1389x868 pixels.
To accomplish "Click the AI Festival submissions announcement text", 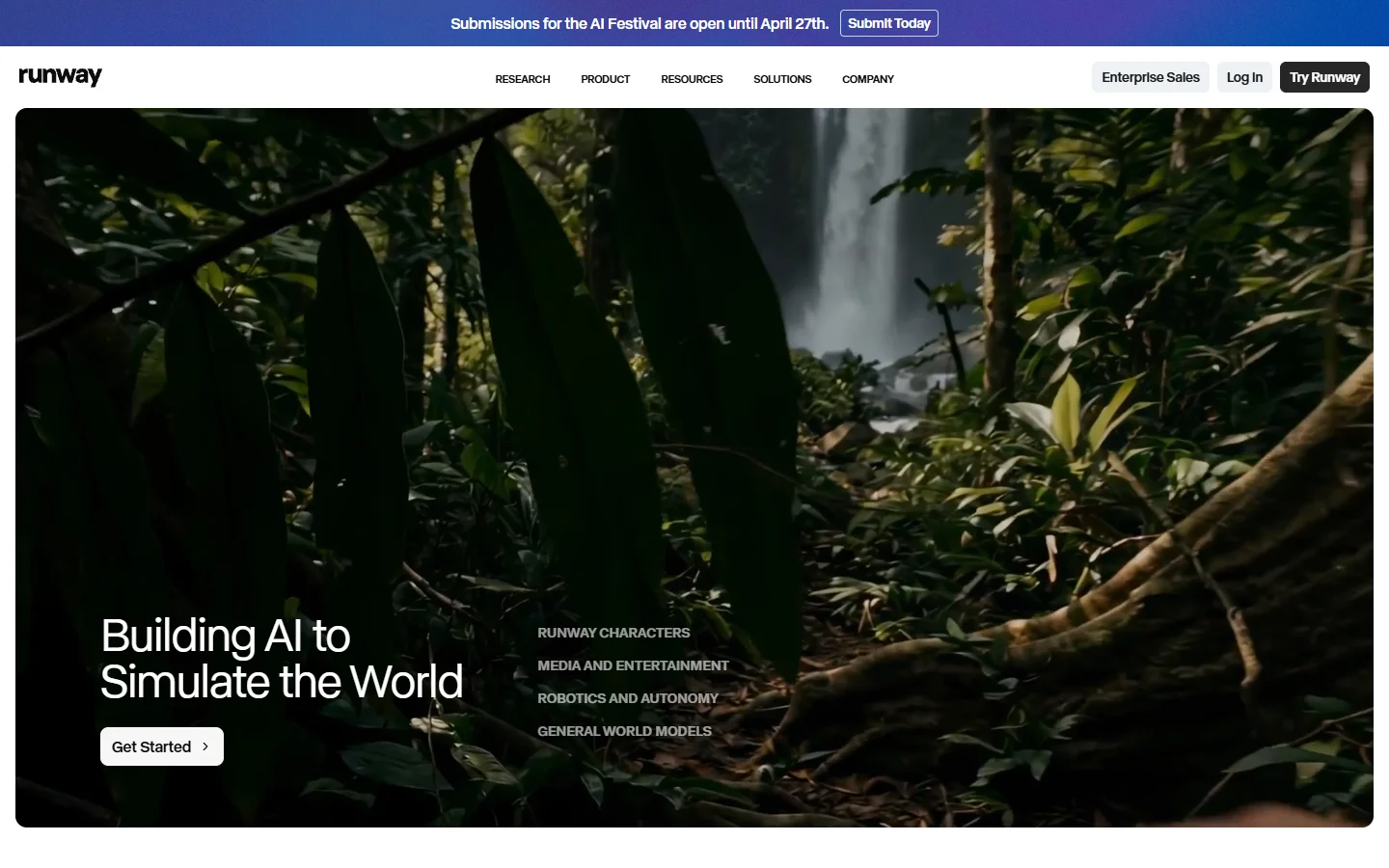I will click(x=639, y=23).
